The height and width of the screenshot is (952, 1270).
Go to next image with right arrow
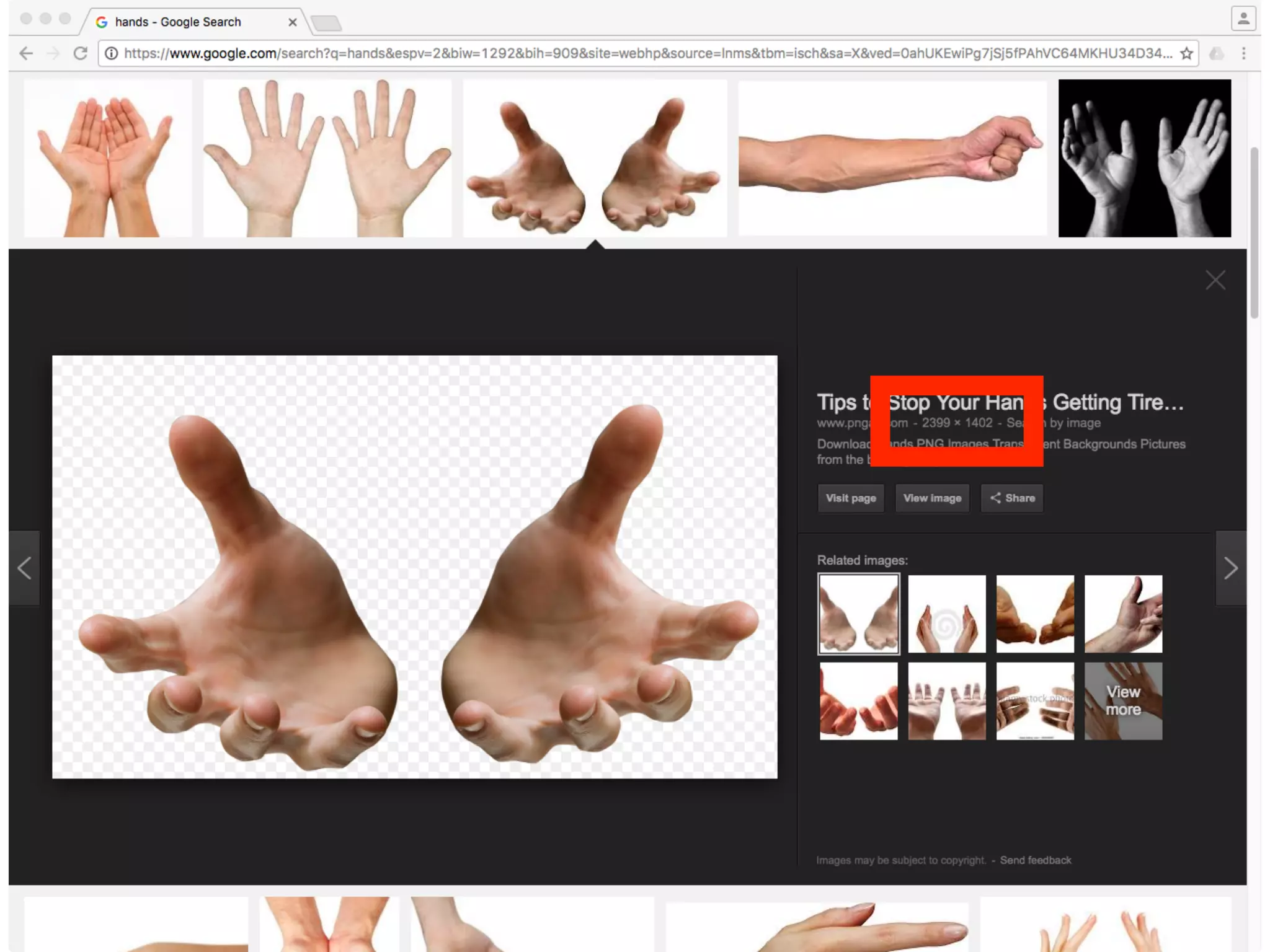[x=1230, y=568]
